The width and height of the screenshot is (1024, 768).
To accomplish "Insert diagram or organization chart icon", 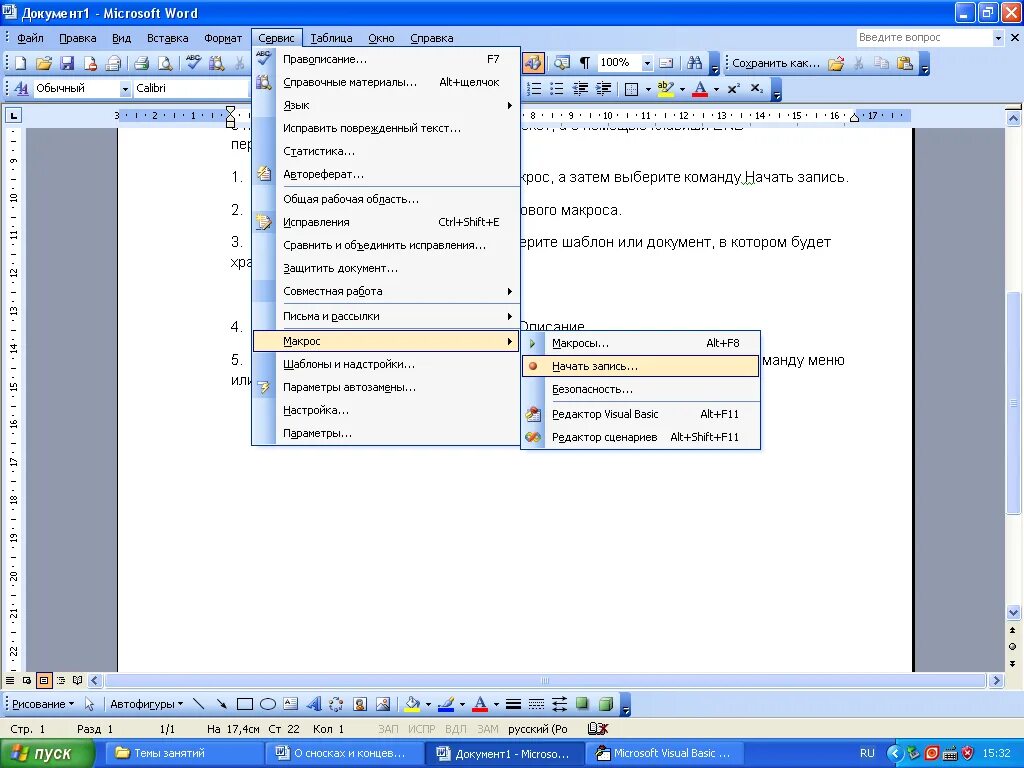I will coord(336,704).
